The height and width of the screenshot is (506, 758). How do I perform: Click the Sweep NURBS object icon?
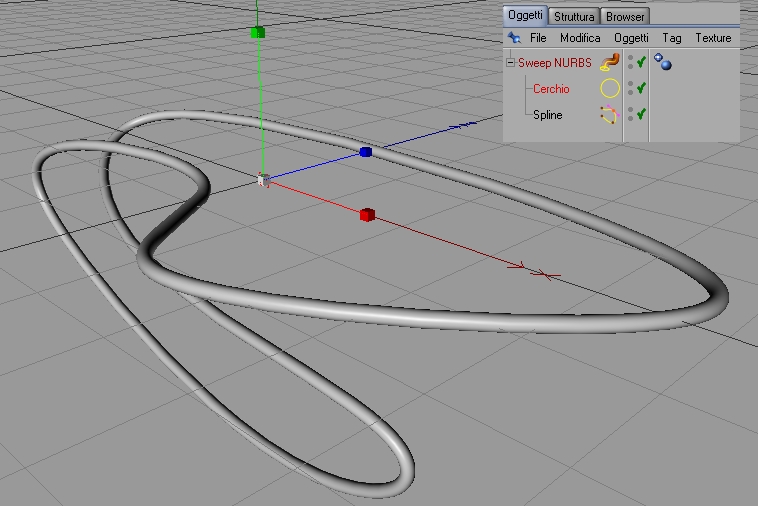[x=610, y=62]
